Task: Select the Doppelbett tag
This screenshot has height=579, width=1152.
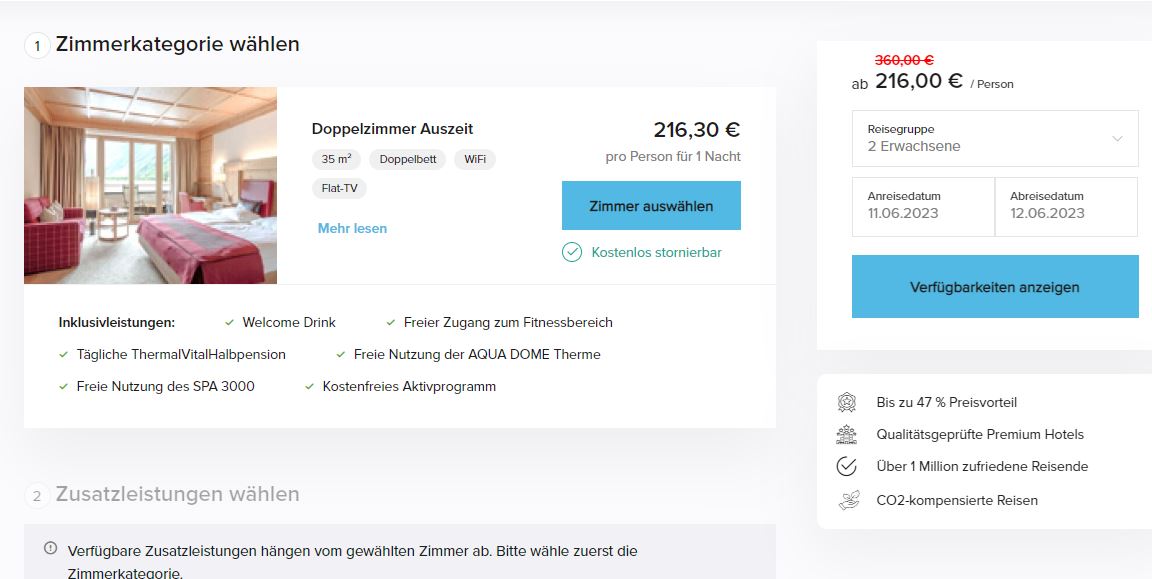Action: coord(408,159)
